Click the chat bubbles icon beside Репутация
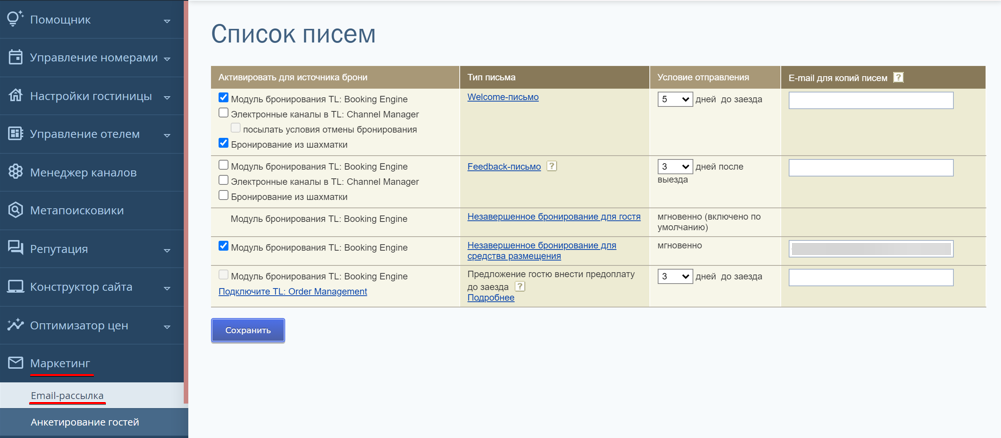Screen dimensions: 1001x438 point(15,248)
